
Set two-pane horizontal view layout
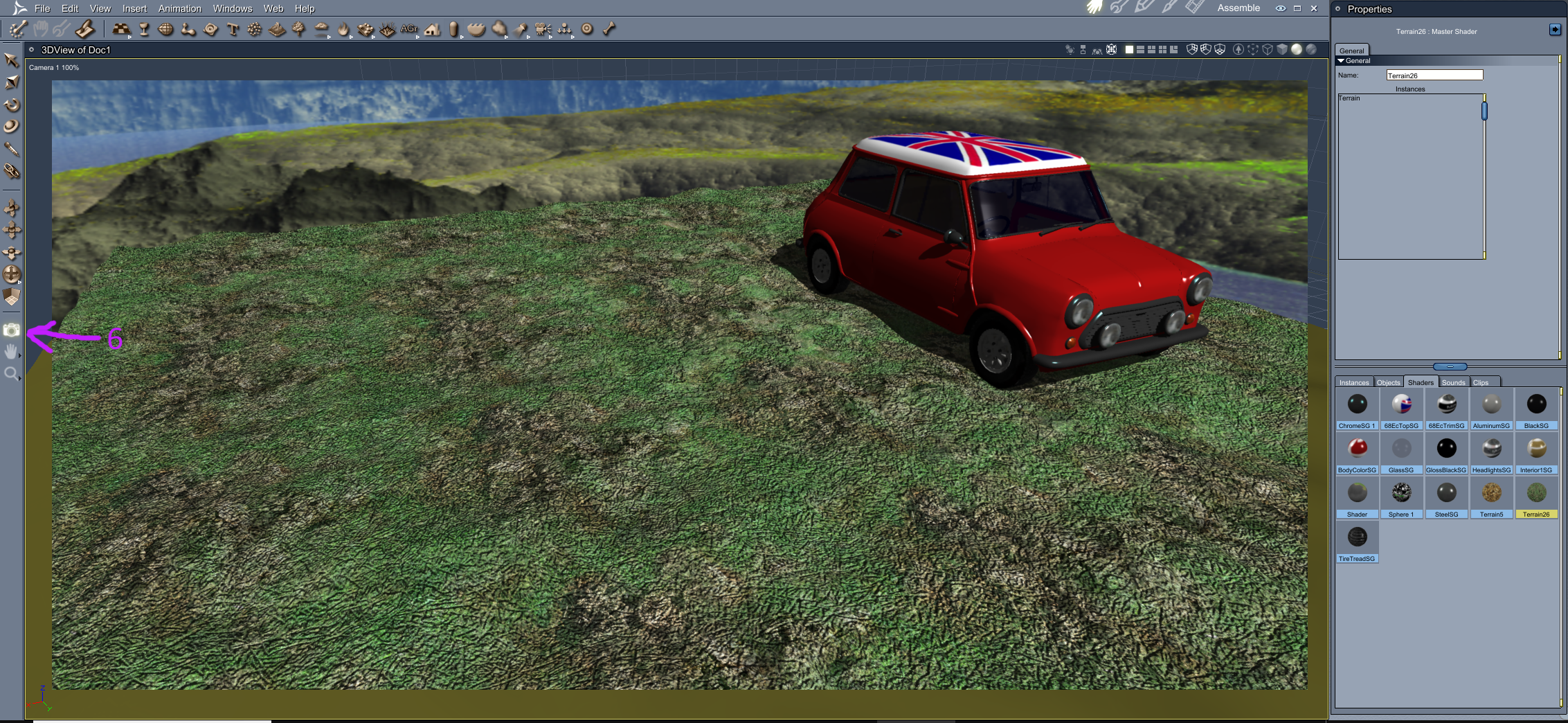pyautogui.click(x=1140, y=49)
